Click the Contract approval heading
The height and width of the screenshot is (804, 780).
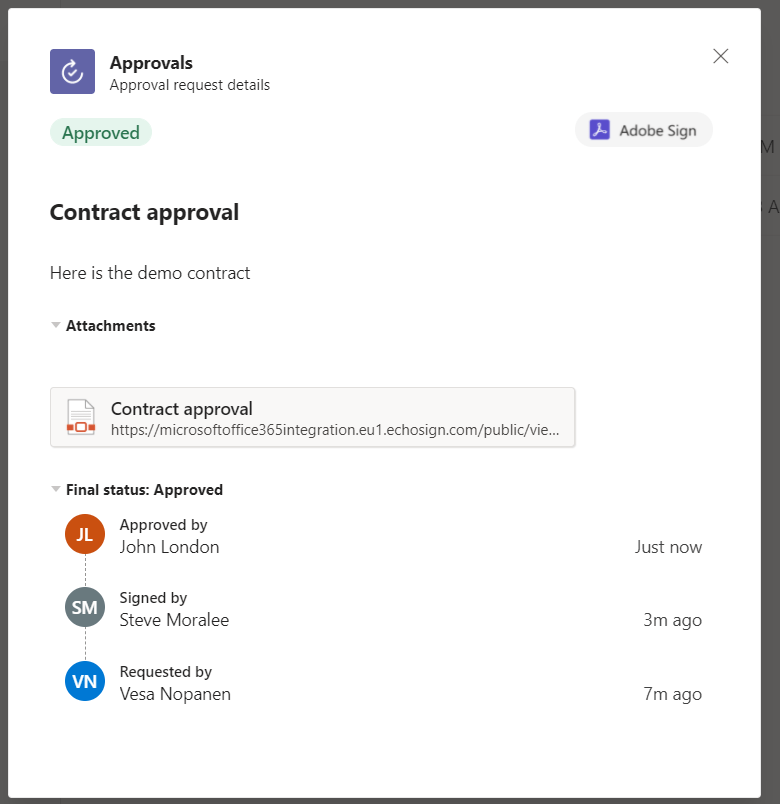point(144,212)
